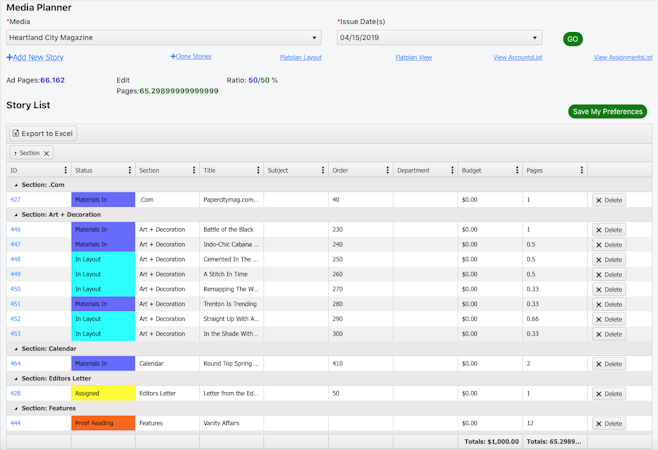This screenshot has width=658, height=450.
Task: Remove the Section grouping chip
Action: click(x=46, y=153)
